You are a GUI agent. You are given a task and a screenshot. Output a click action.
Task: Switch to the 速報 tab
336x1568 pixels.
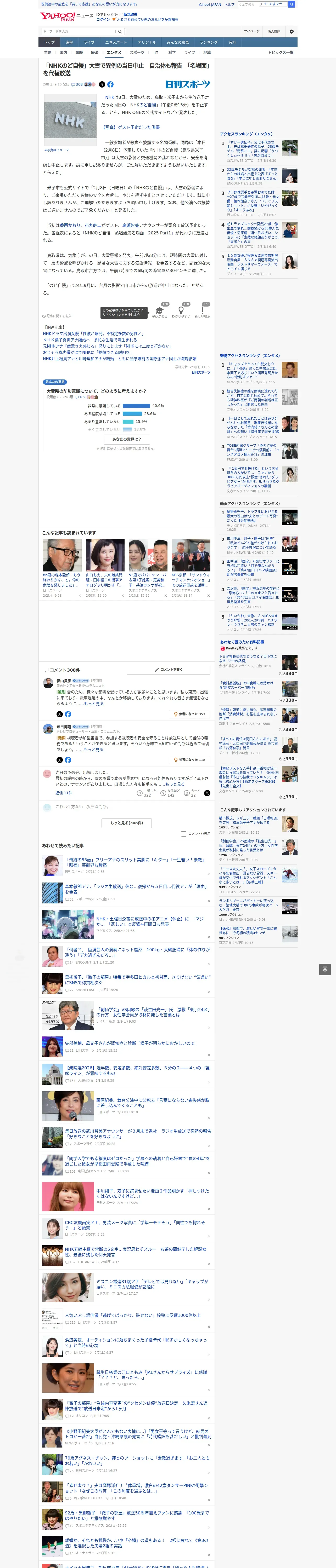click(69, 43)
